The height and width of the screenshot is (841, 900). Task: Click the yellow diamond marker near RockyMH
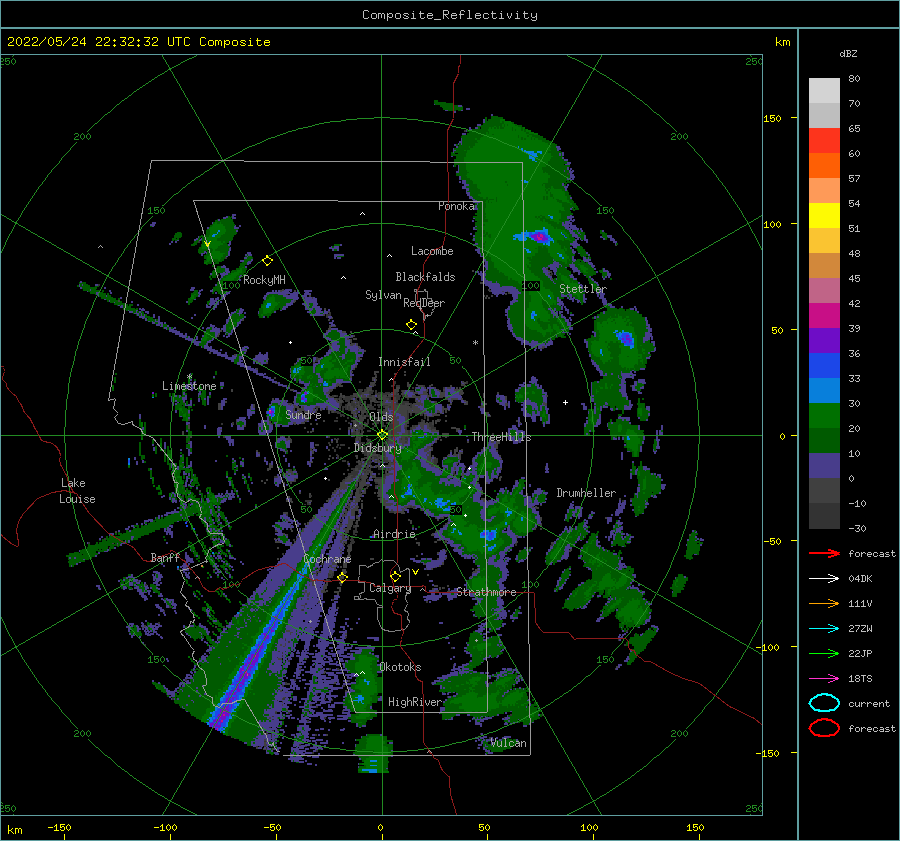tap(267, 261)
